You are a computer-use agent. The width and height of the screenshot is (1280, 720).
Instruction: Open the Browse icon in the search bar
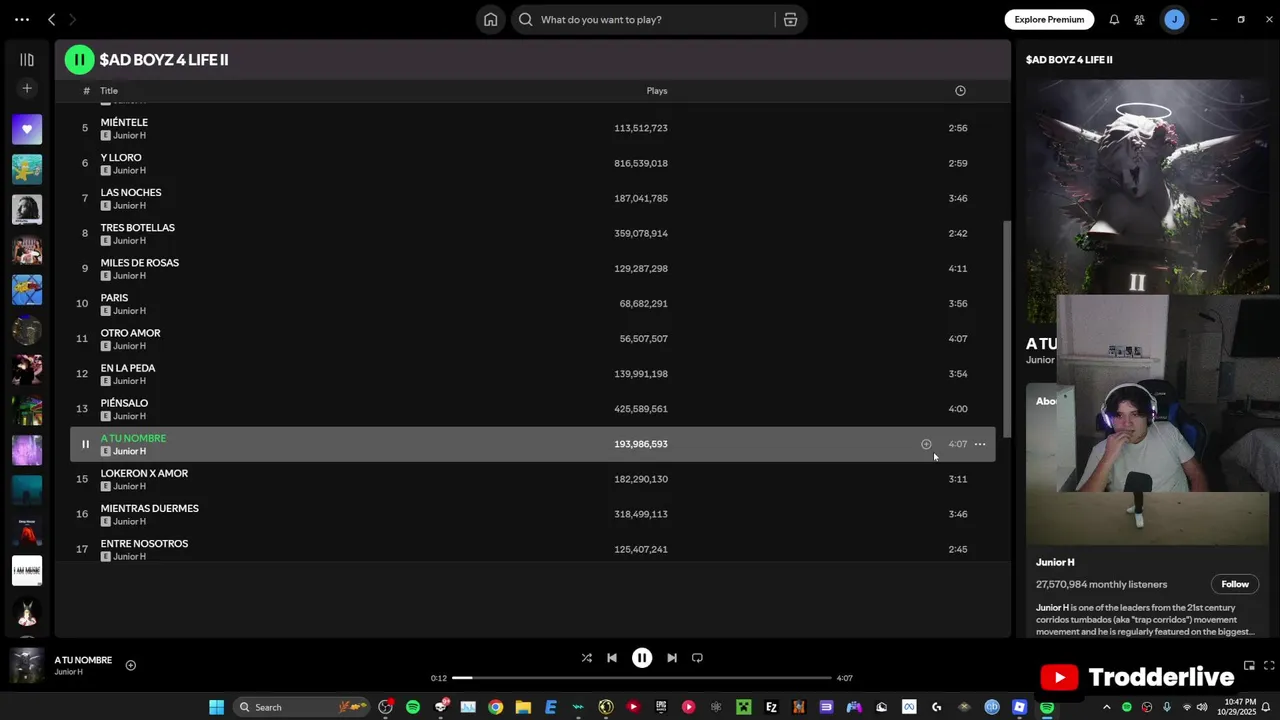pos(790,19)
